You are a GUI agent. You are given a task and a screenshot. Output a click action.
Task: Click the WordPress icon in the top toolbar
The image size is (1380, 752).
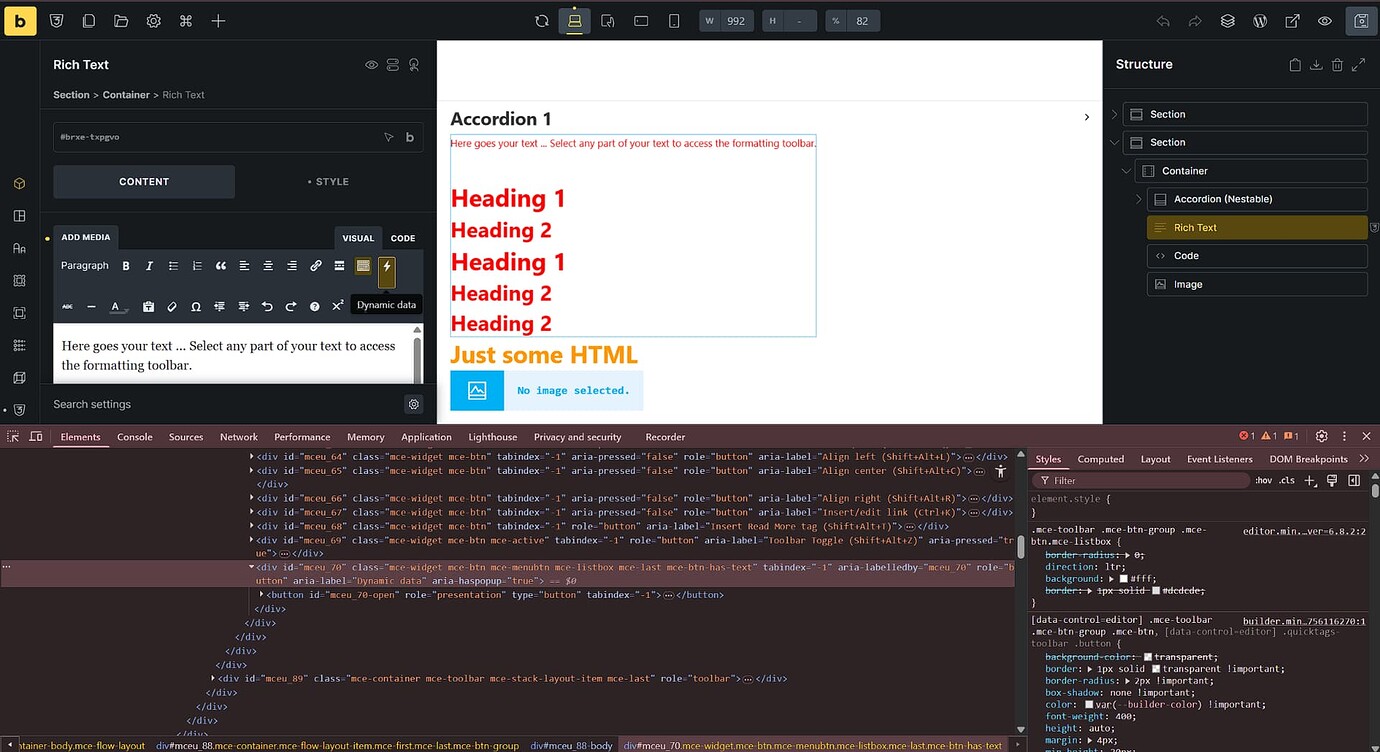pyautogui.click(x=1259, y=20)
